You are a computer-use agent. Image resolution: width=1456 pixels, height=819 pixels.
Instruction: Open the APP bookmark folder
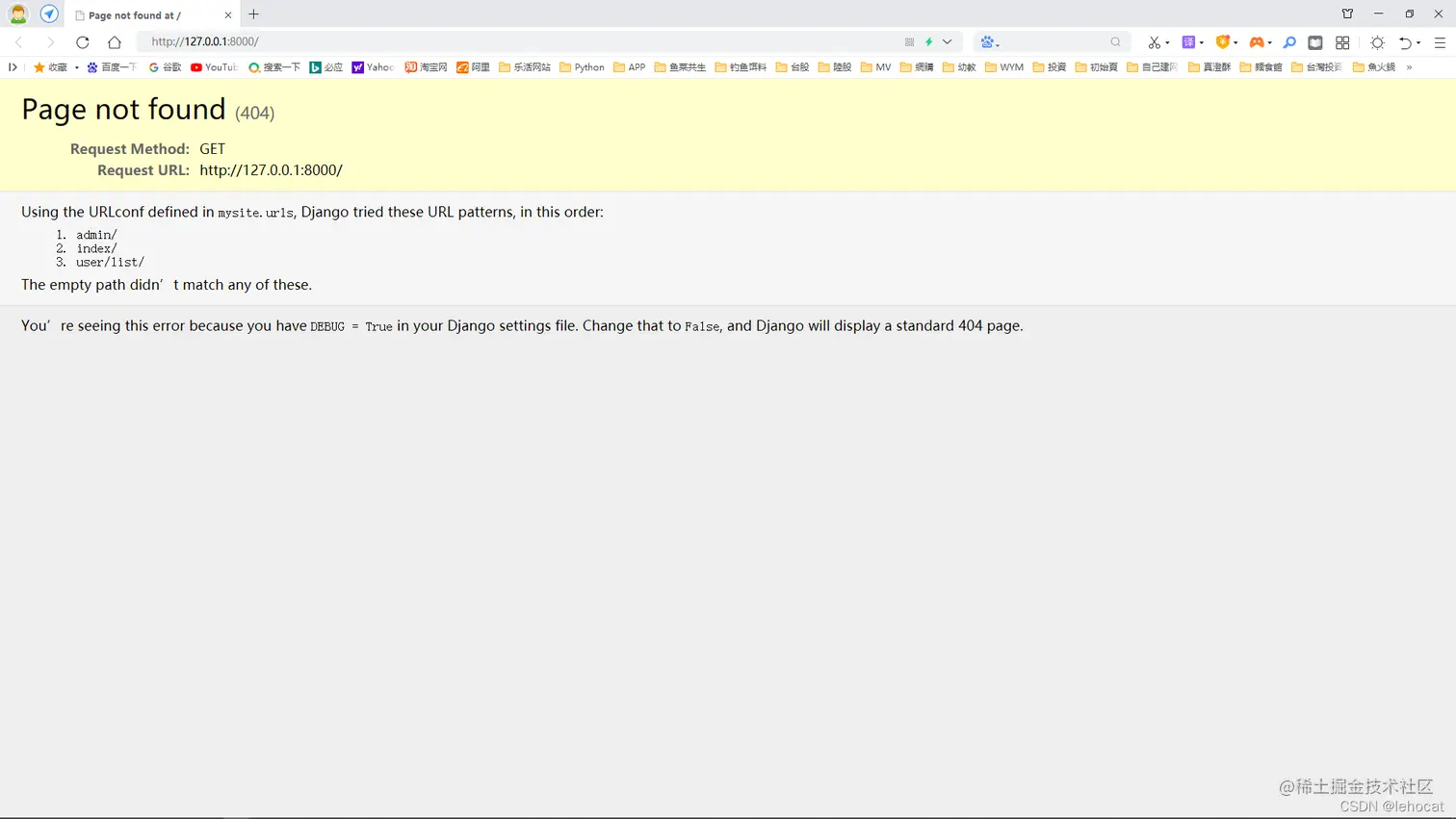pos(630,67)
